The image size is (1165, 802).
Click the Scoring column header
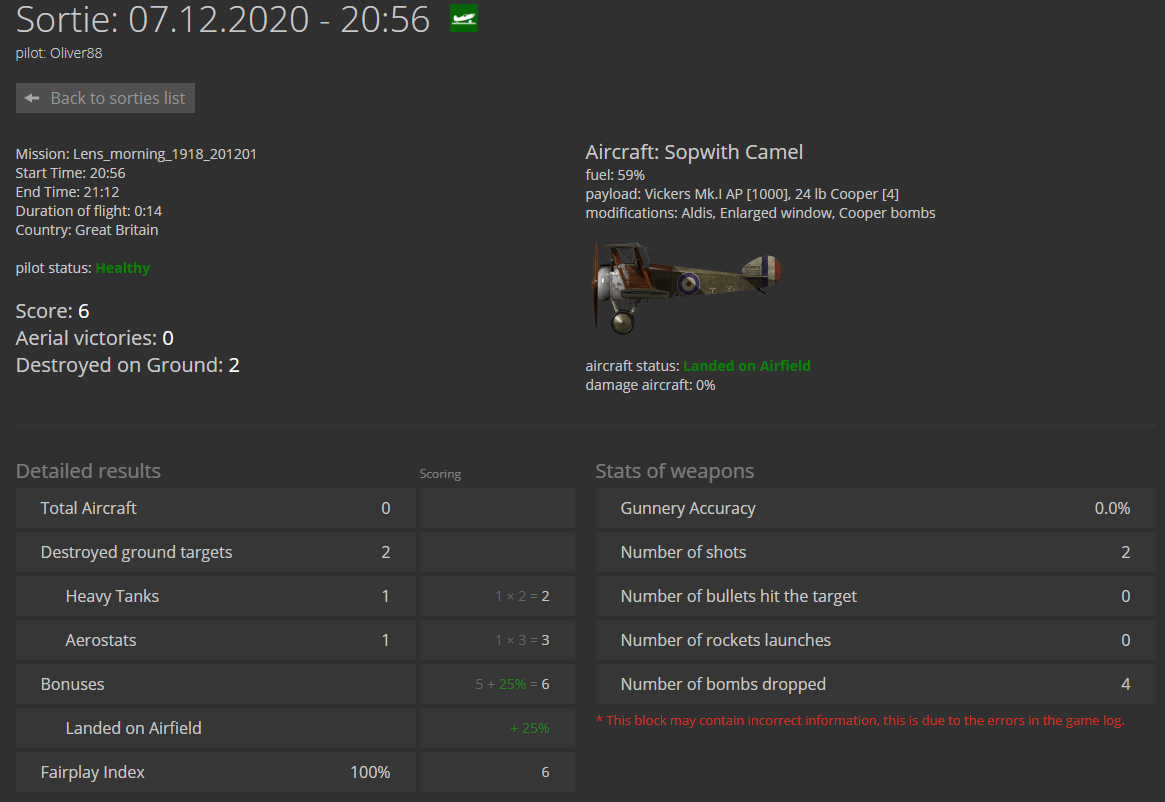coord(440,473)
